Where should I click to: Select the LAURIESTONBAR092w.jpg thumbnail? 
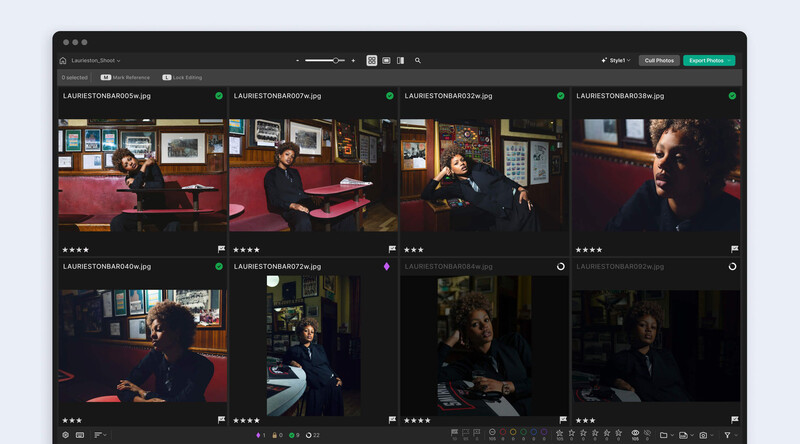[656, 346]
